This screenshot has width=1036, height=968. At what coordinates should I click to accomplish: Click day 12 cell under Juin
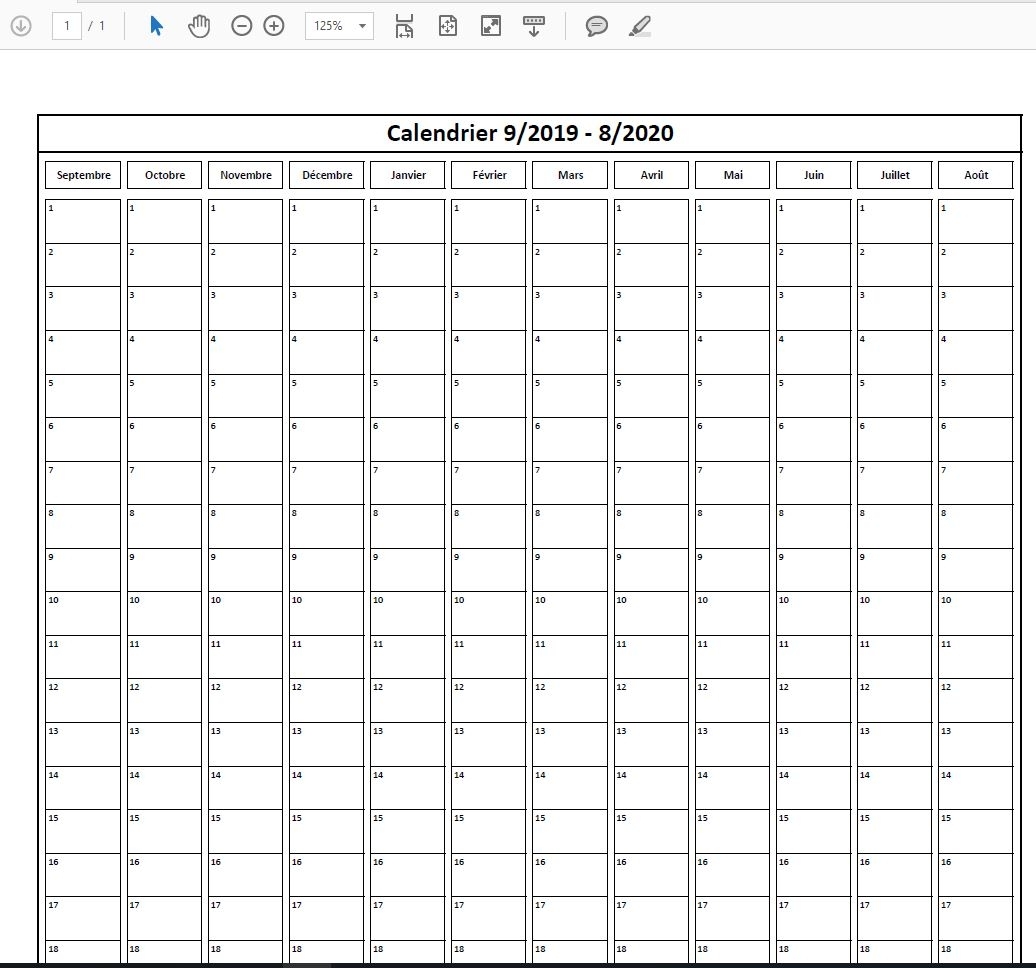(813, 700)
